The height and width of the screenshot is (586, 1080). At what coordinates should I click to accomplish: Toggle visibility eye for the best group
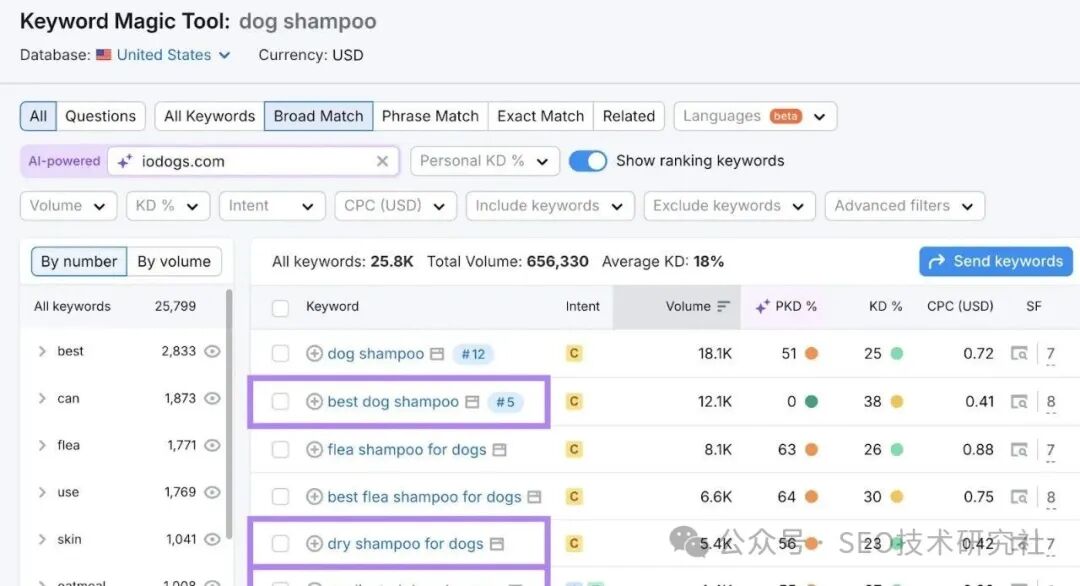[x=212, y=352]
